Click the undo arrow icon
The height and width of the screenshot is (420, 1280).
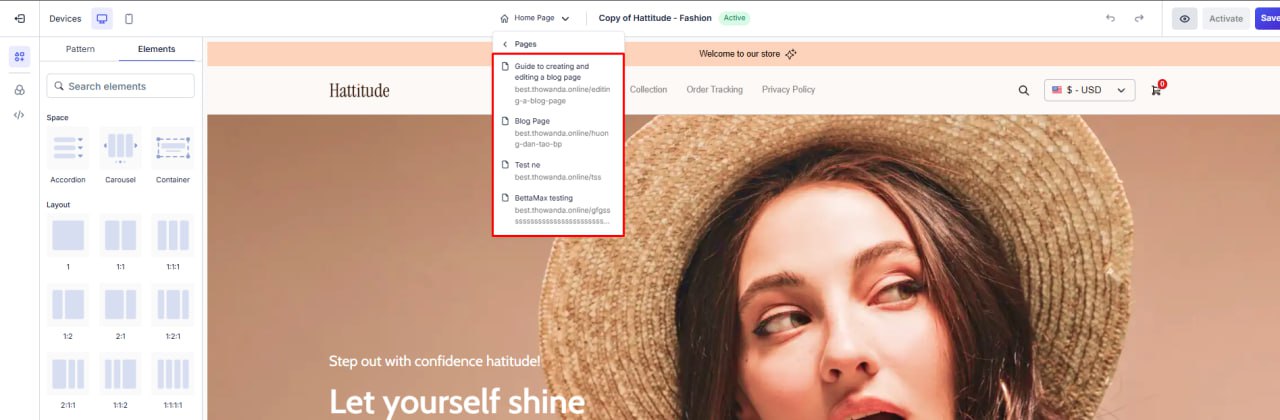[x=1110, y=18]
